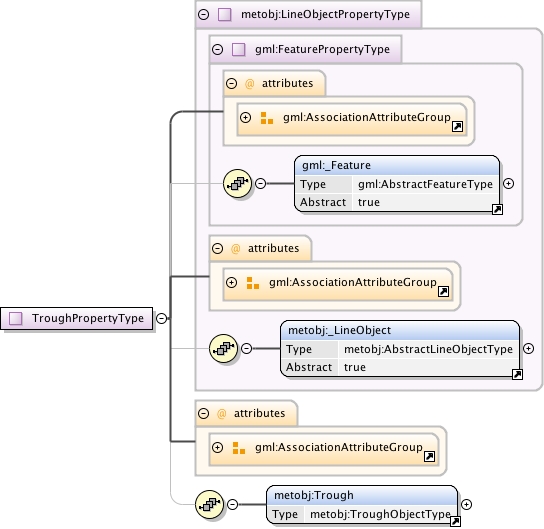
Task: Collapse the connector before metobj:Trough
Action: point(232,504)
